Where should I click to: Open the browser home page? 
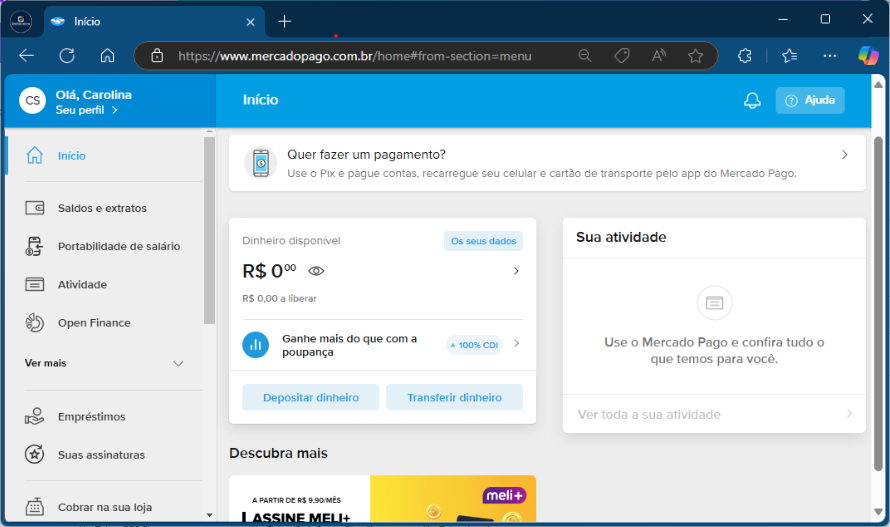107,56
